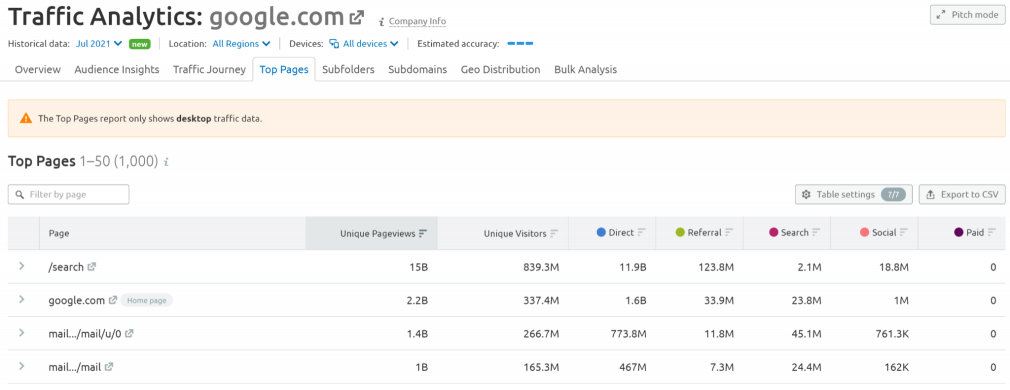Open google.com row external link icon

(x=113, y=300)
